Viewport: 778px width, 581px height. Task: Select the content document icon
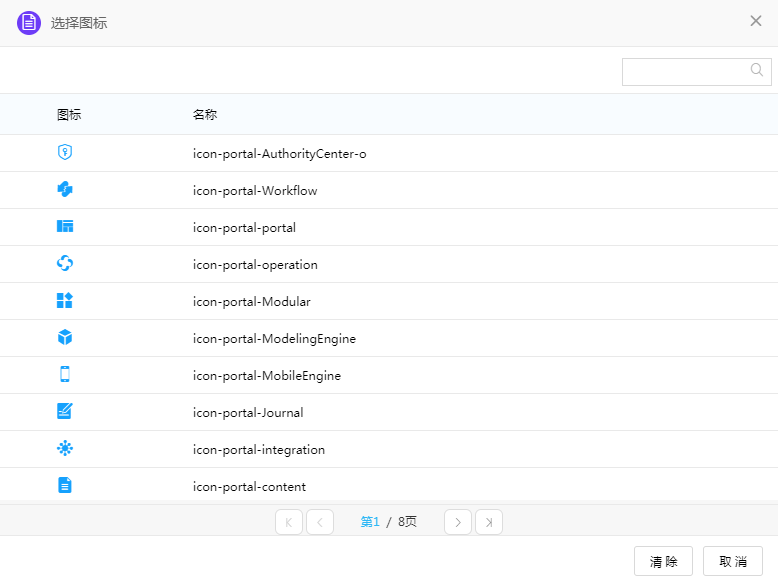pos(65,486)
